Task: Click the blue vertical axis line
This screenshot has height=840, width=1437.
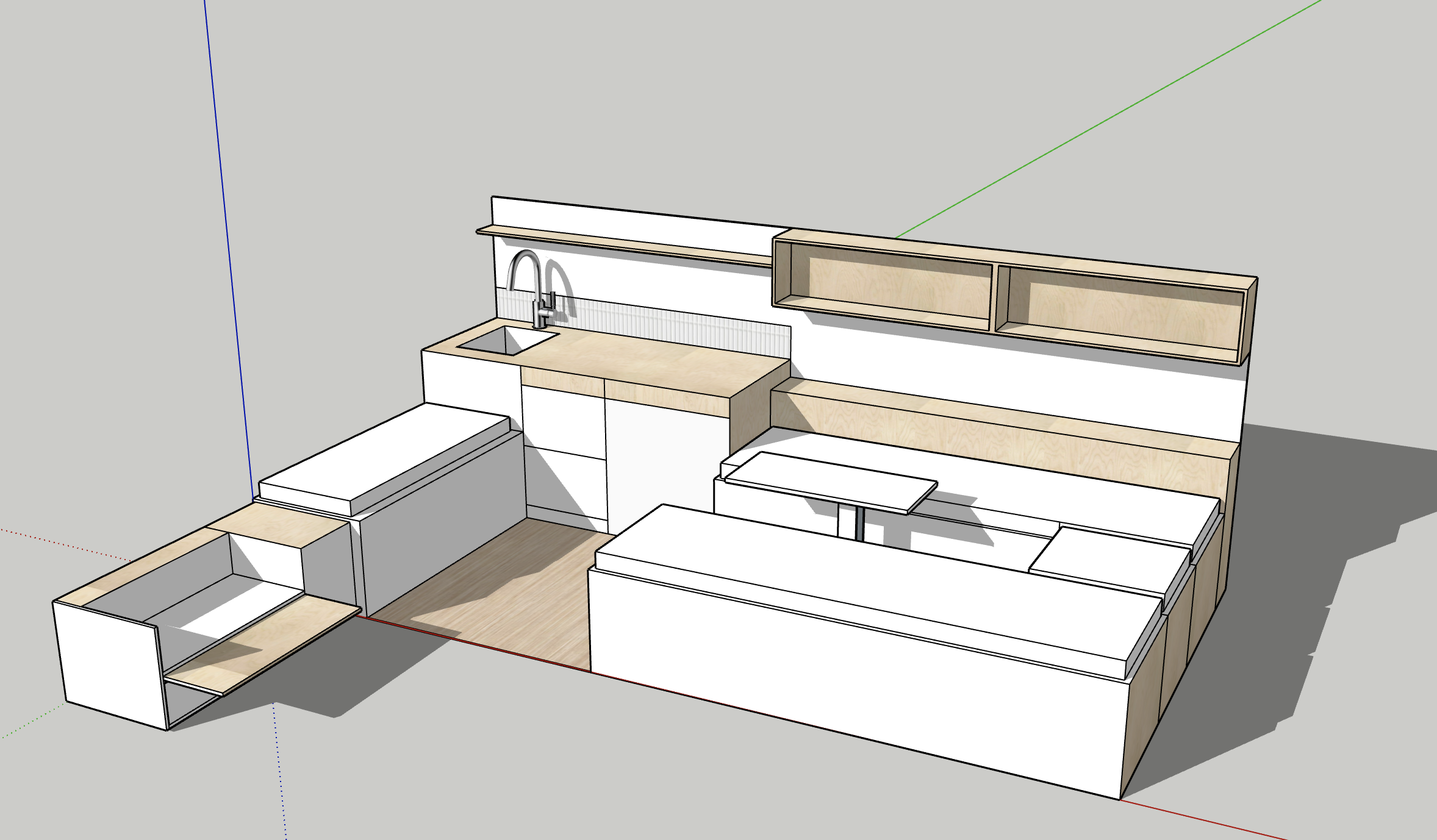Action: click(229, 244)
